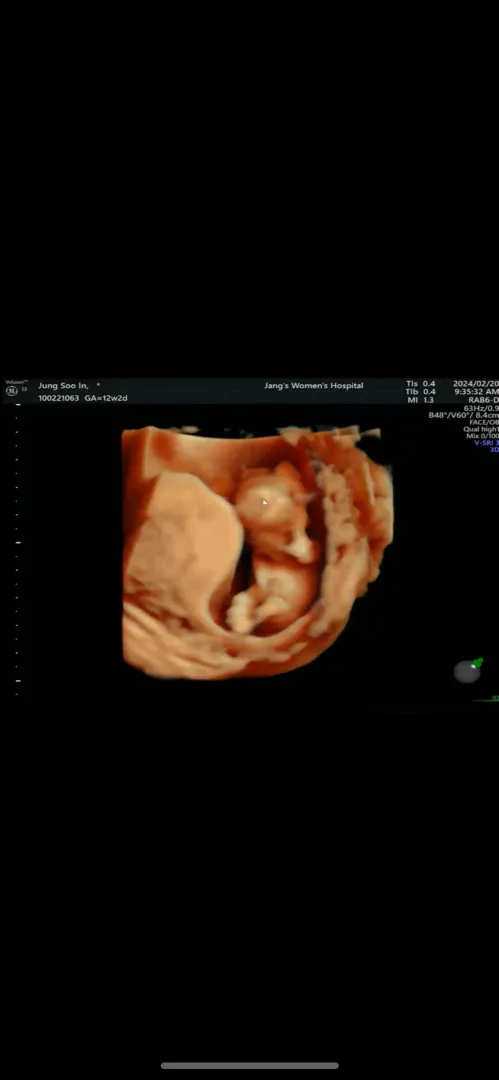
Task: Click the green light direction marker
Action: point(477,663)
